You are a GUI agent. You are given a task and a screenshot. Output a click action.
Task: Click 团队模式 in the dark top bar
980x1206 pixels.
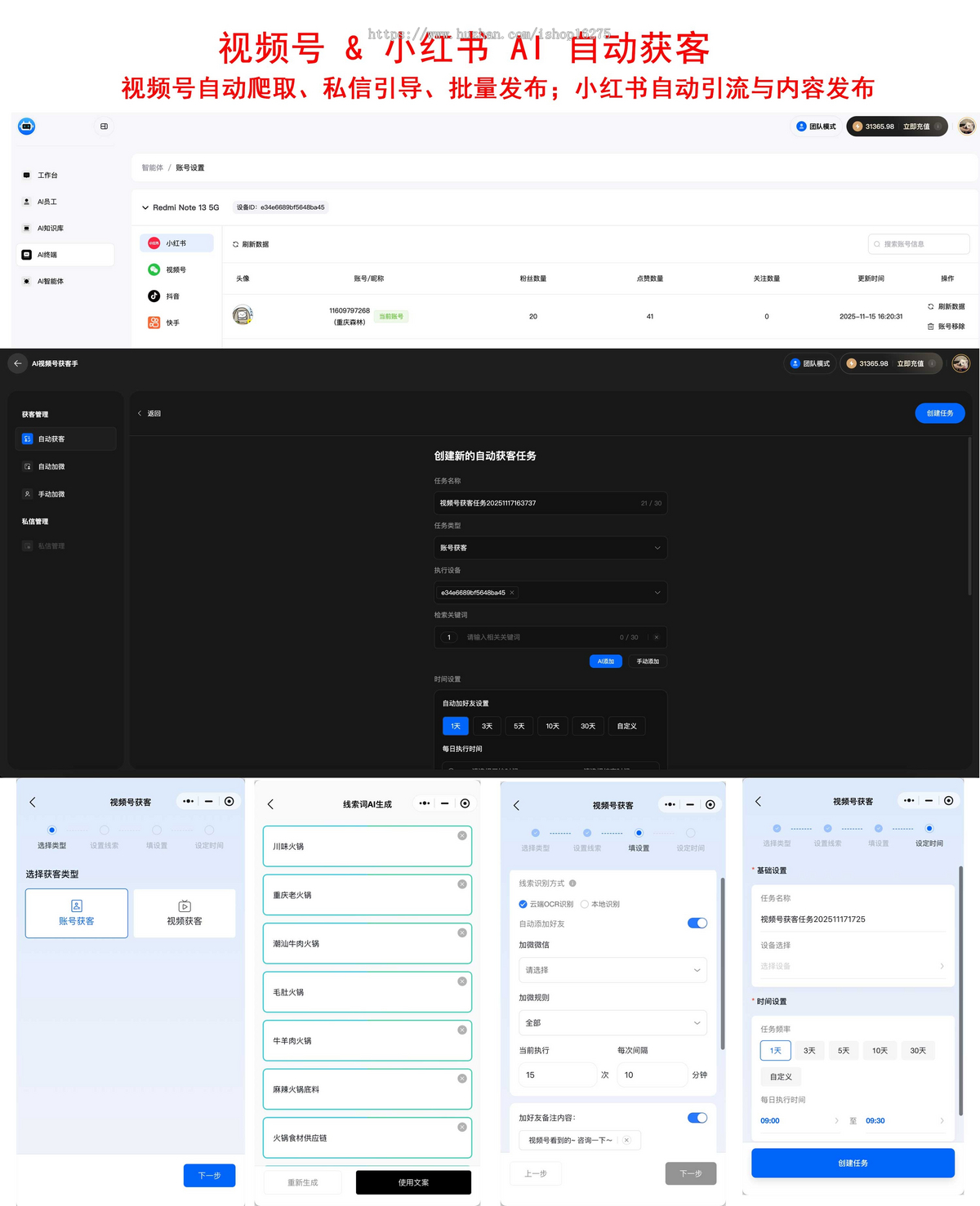(809, 363)
